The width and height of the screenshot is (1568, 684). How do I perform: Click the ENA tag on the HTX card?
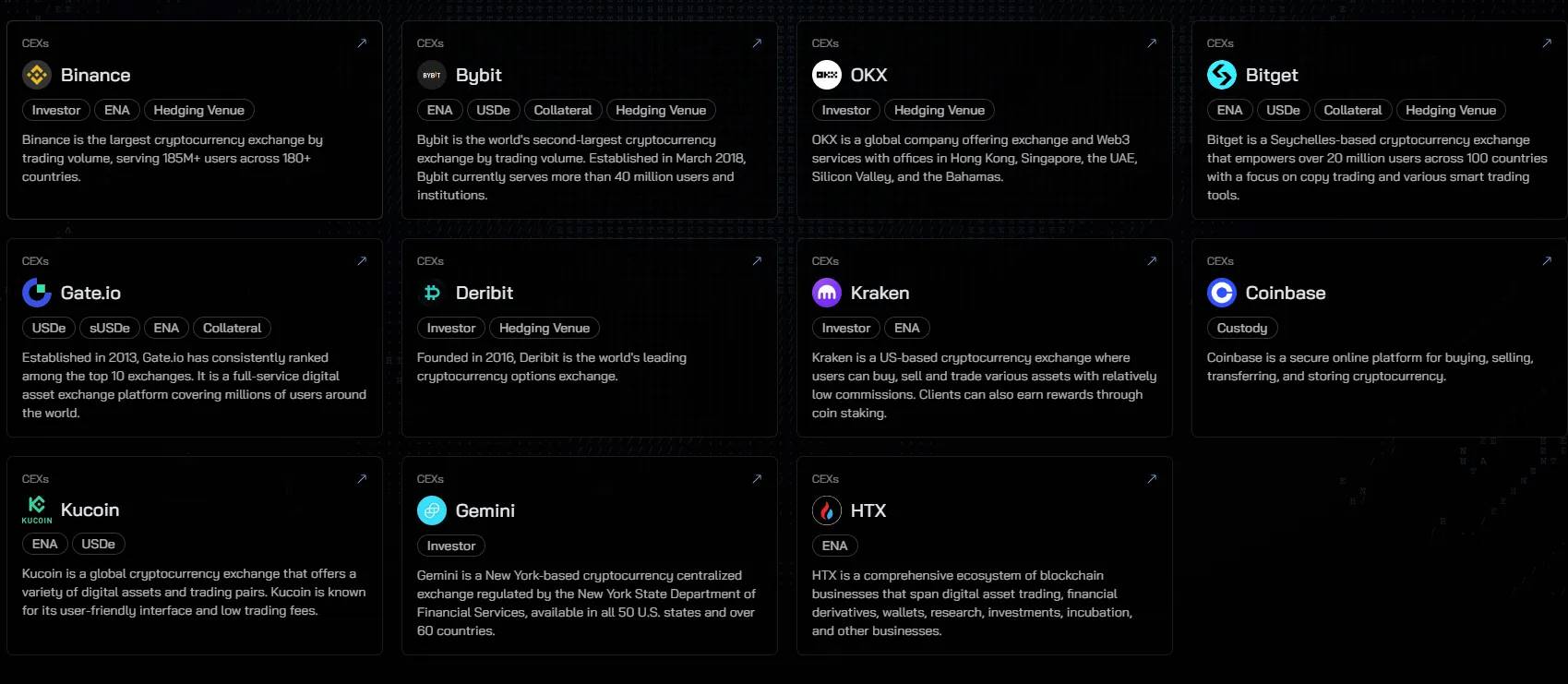click(834, 546)
